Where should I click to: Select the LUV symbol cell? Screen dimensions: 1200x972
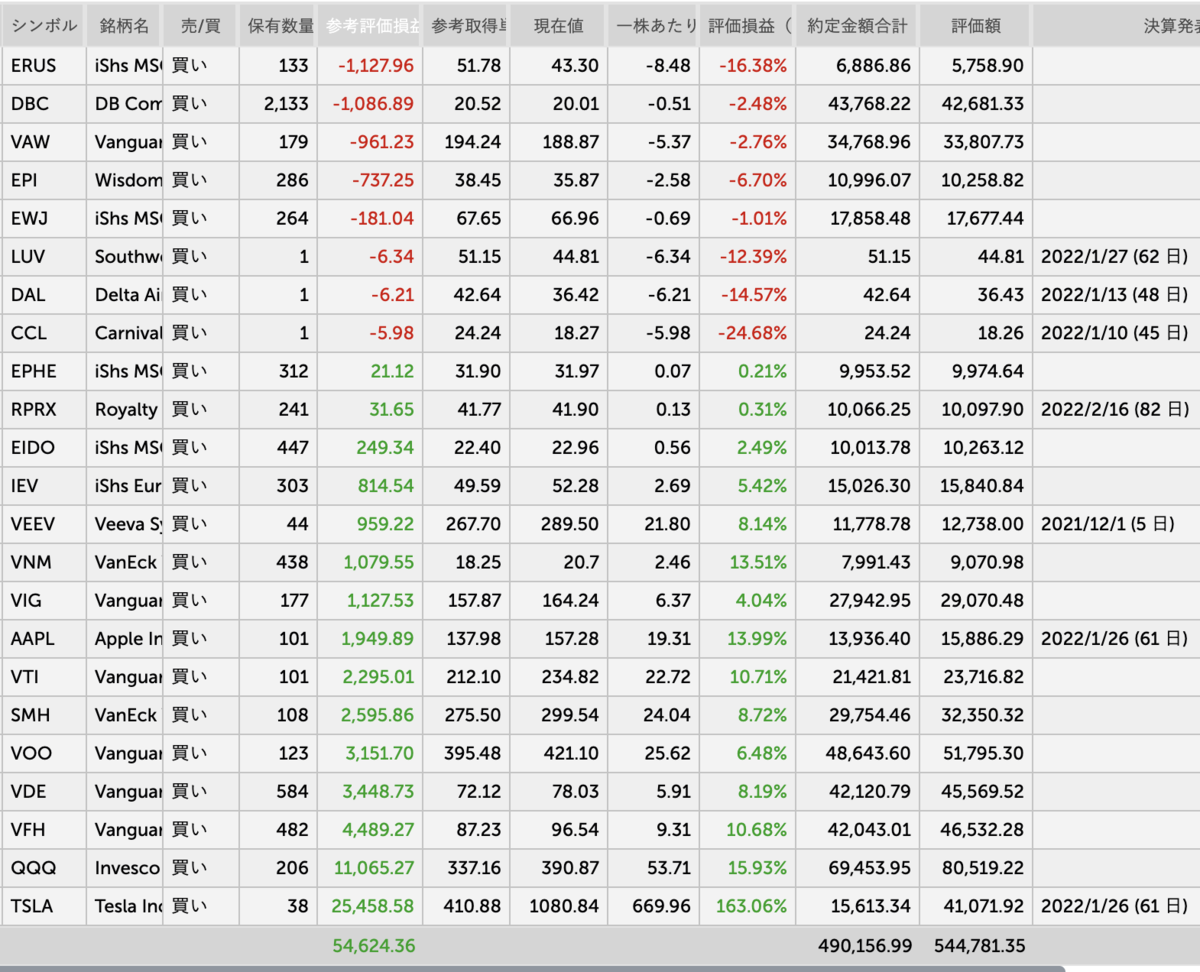[x=43, y=257]
